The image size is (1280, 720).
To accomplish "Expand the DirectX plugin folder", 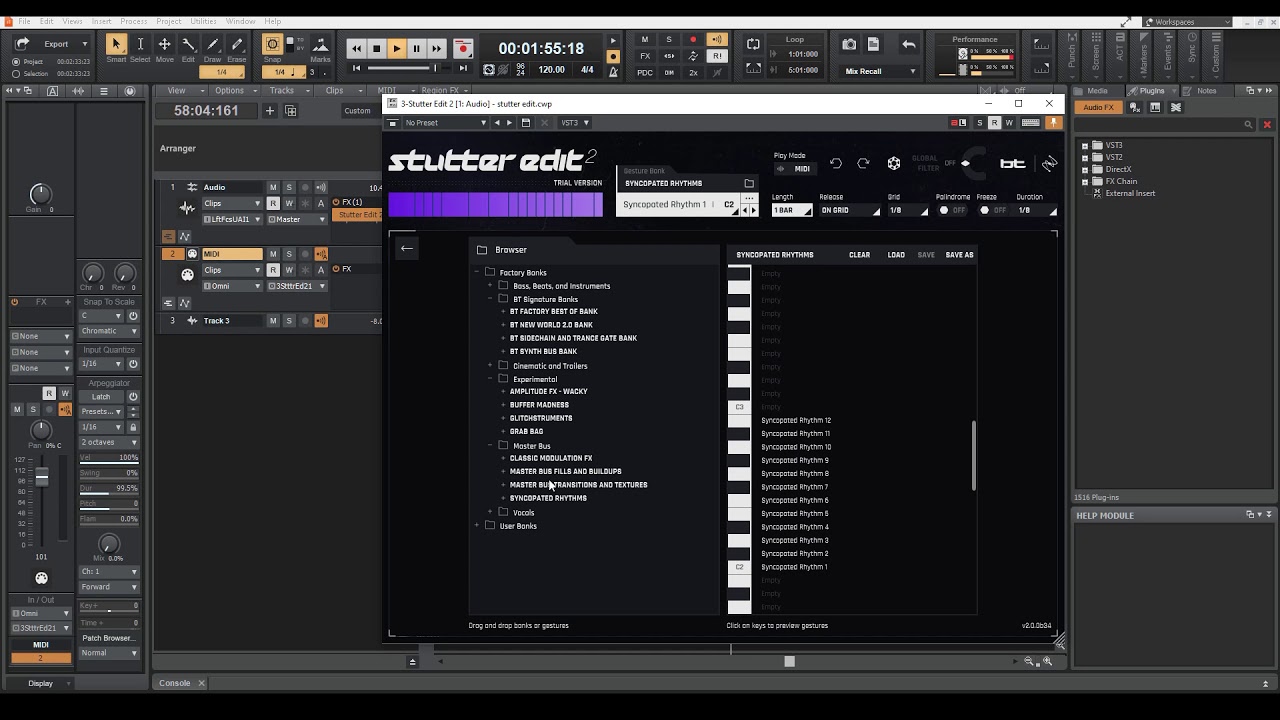I will [x=1085, y=169].
